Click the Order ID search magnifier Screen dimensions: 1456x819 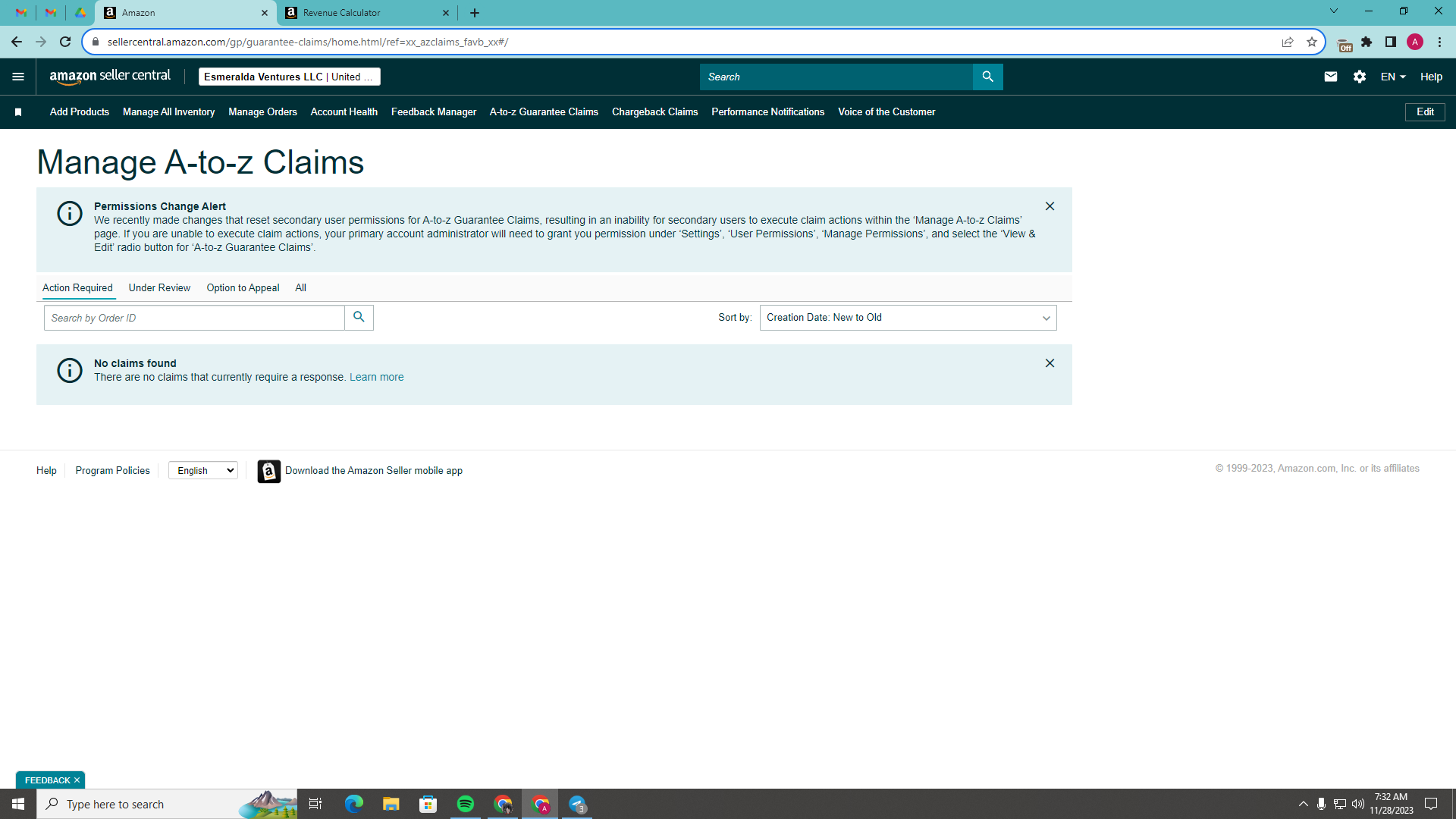[359, 318]
